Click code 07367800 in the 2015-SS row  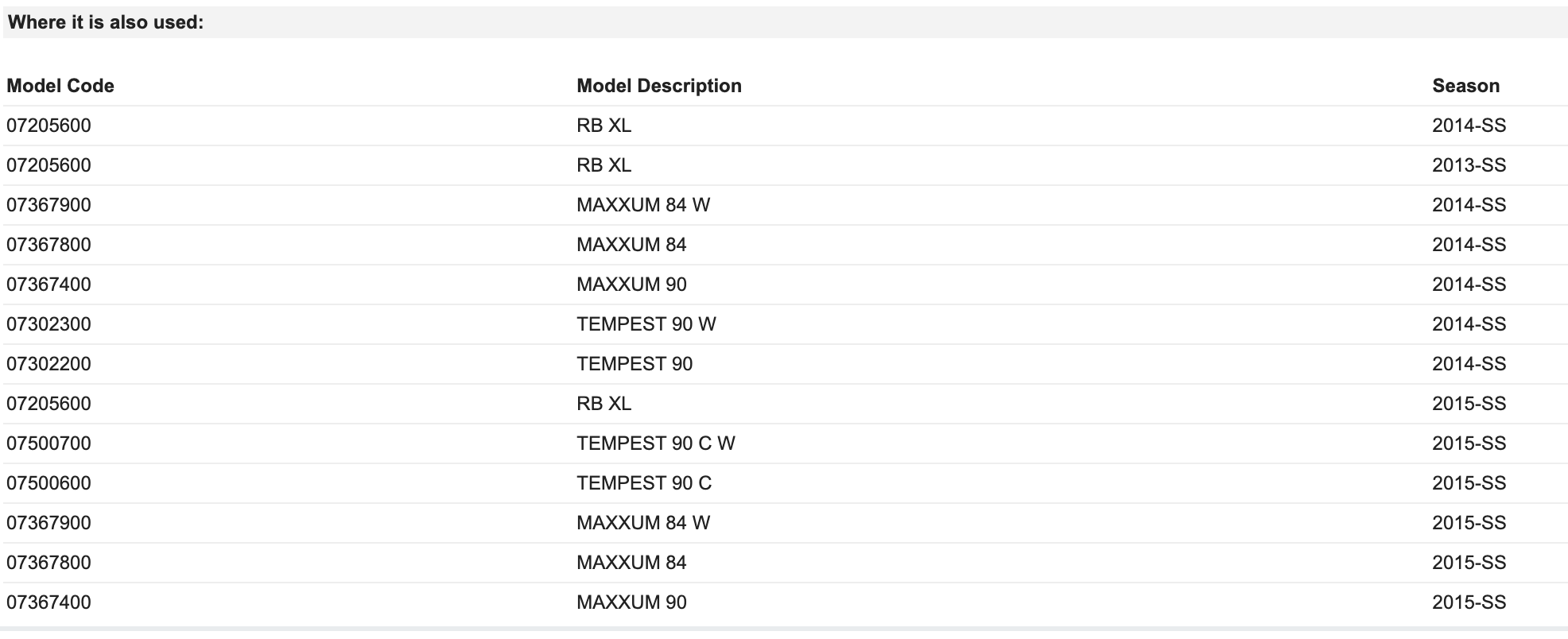coord(49,563)
